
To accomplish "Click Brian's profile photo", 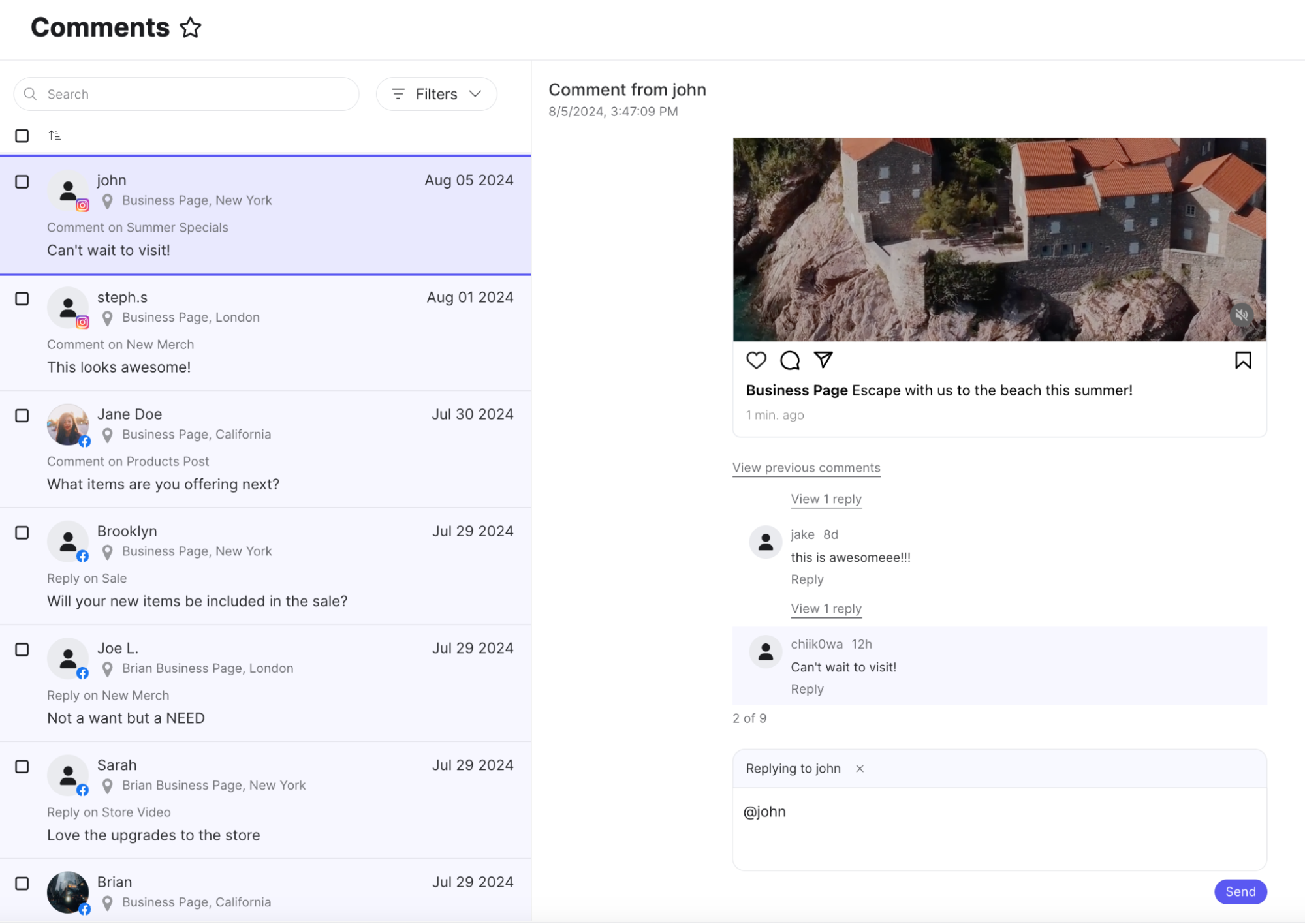I will 68,891.
